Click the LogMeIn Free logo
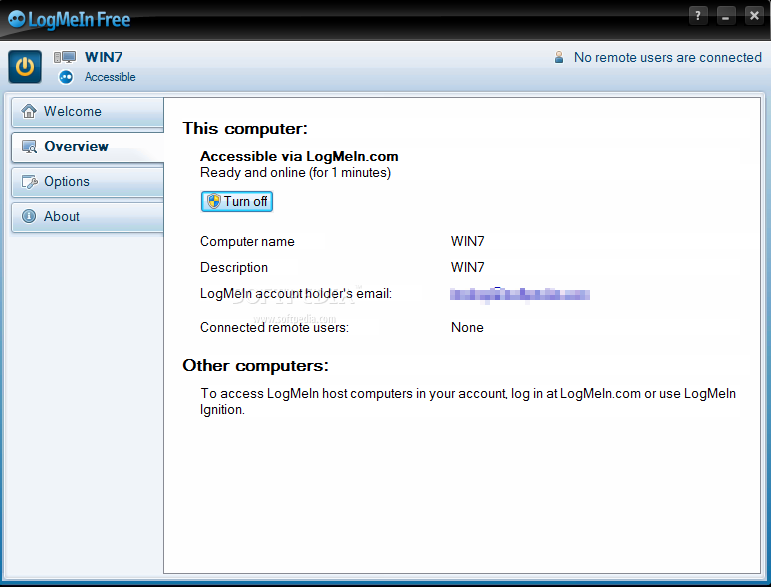 [x=69, y=20]
